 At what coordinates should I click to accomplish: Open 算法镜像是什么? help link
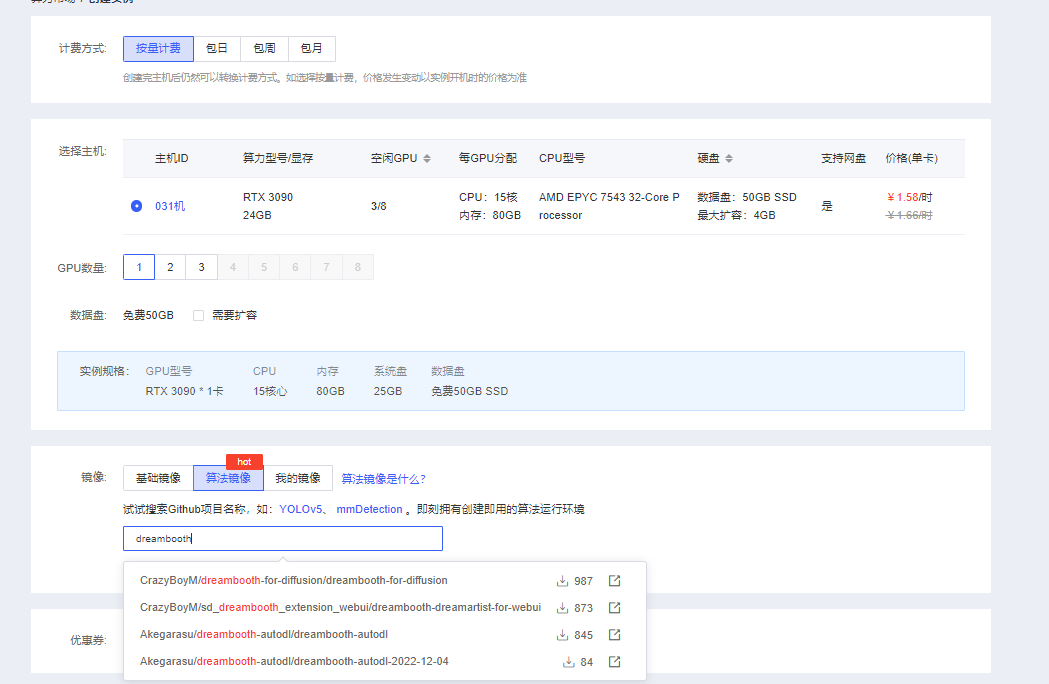(383, 479)
